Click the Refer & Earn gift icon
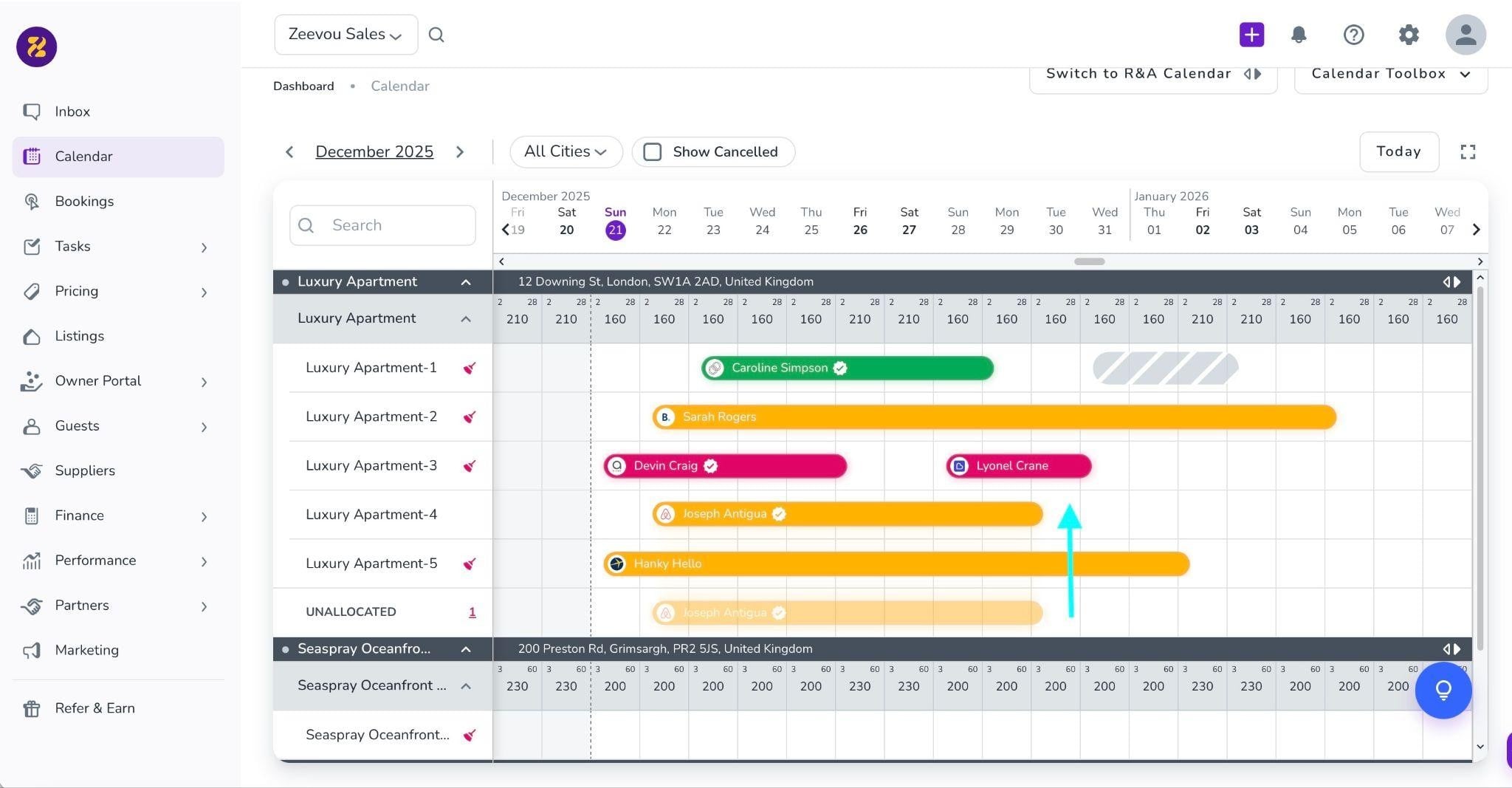The image size is (1512, 788). [x=32, y=708]
